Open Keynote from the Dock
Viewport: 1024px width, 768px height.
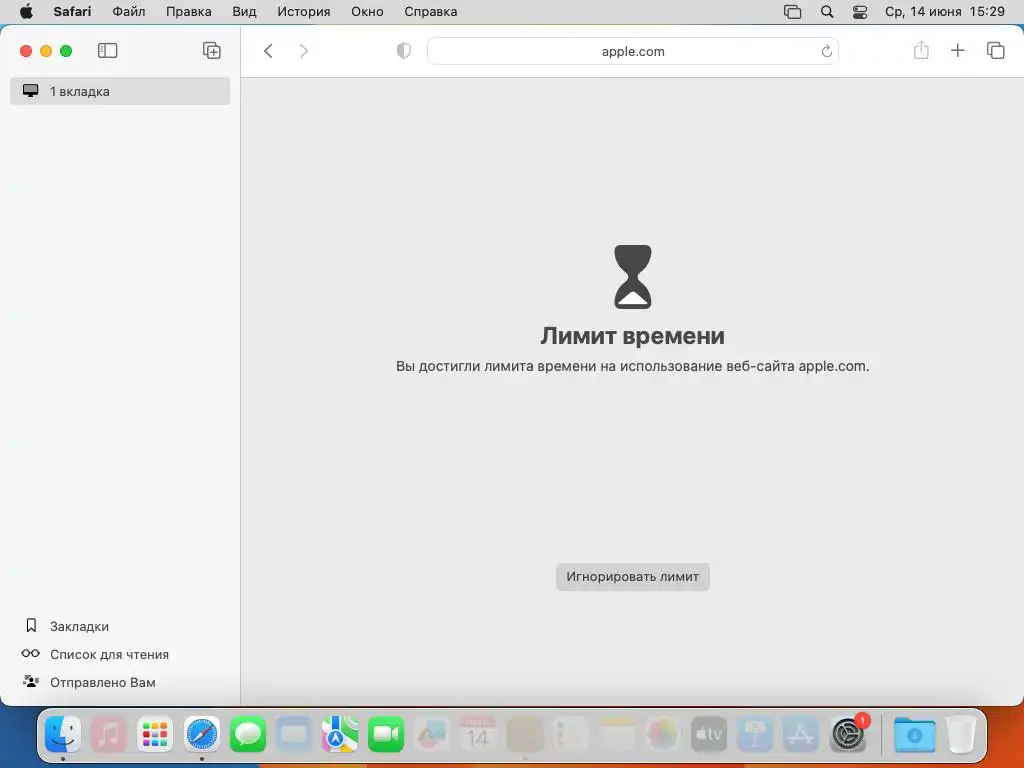(x=755, y=734)
